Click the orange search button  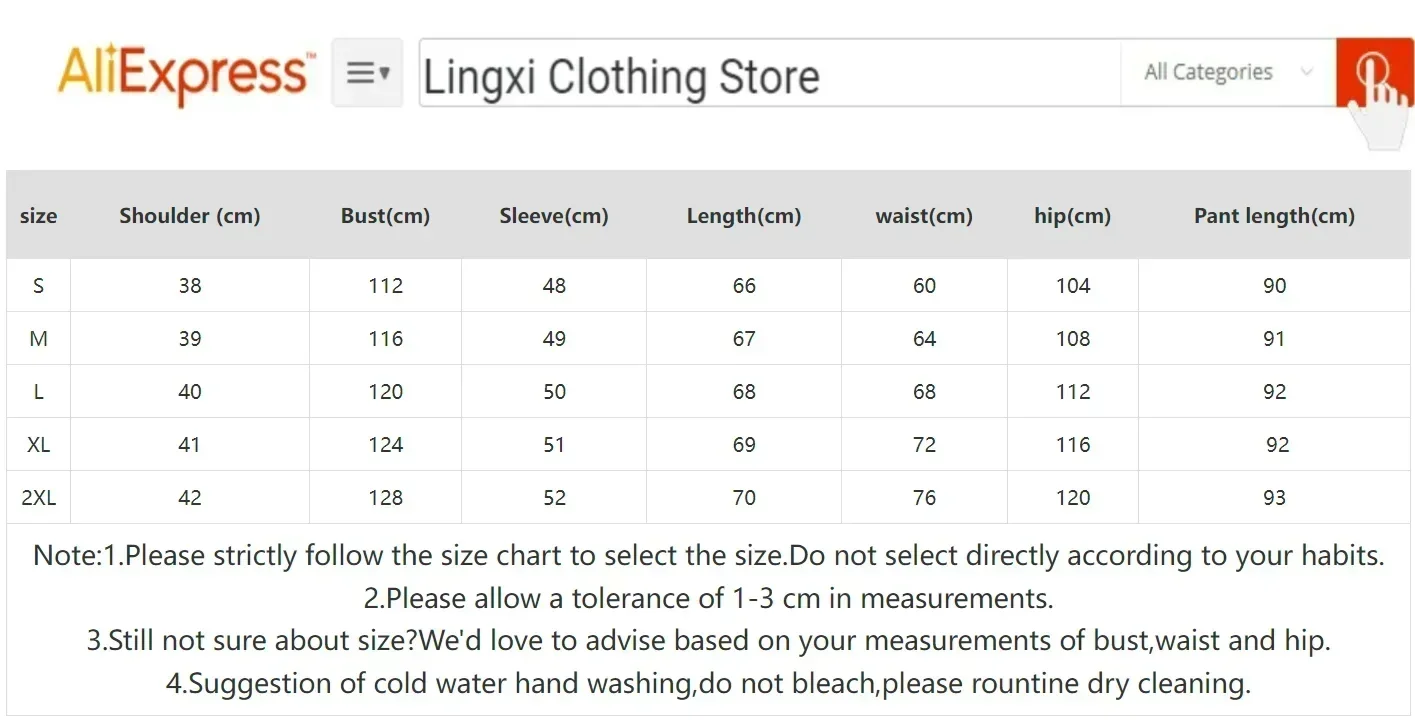pos(1374,72)
